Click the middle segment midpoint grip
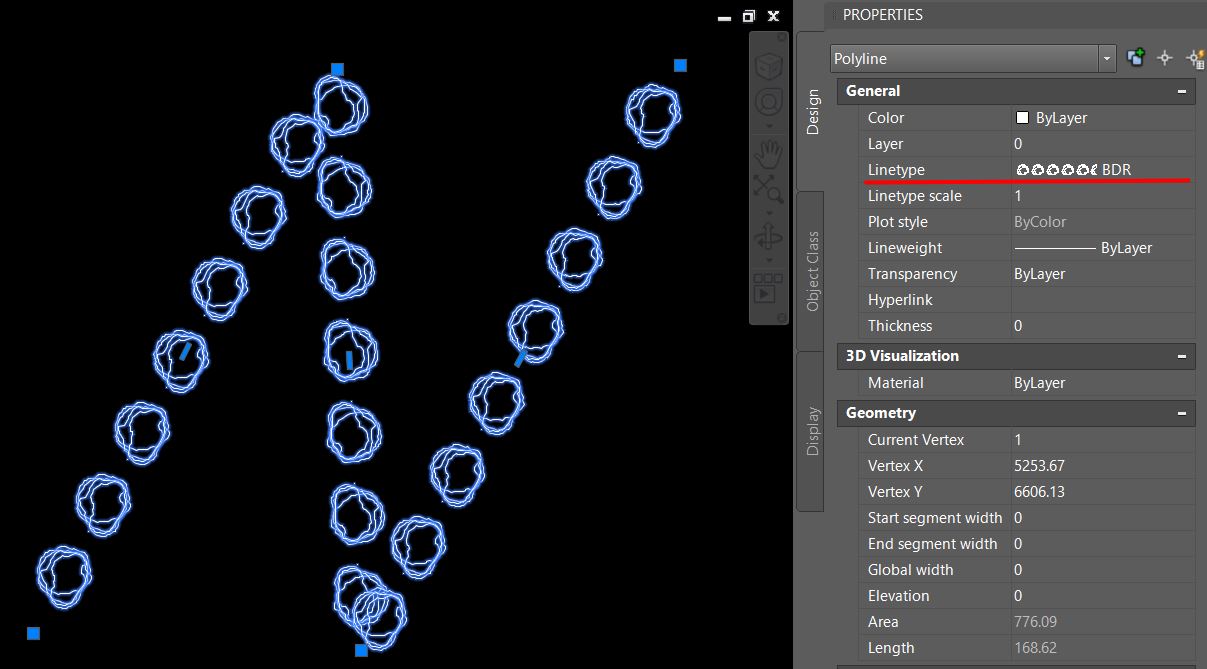The width and height of the screenshot is (1207, 669). tap(349, 359)
